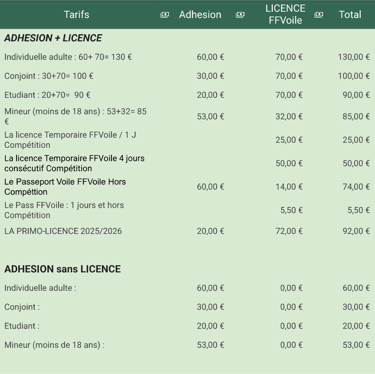Screen dimensions: 375x374
Task: Open Le Passeport Voile FFVoile Hors Compétition
Action: (x=65, y=187)
